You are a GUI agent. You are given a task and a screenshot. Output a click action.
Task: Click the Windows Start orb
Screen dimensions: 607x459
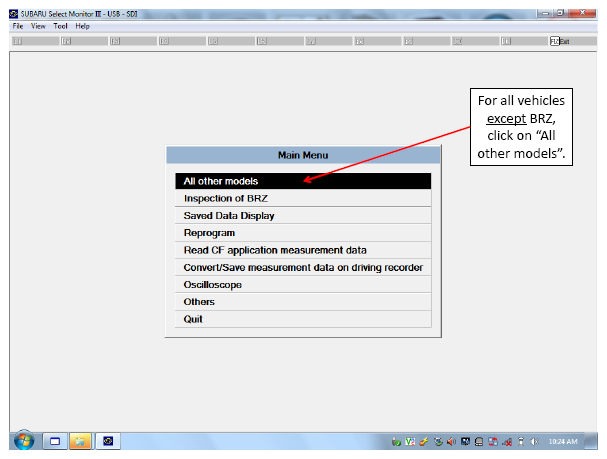[x=24, y=440]
